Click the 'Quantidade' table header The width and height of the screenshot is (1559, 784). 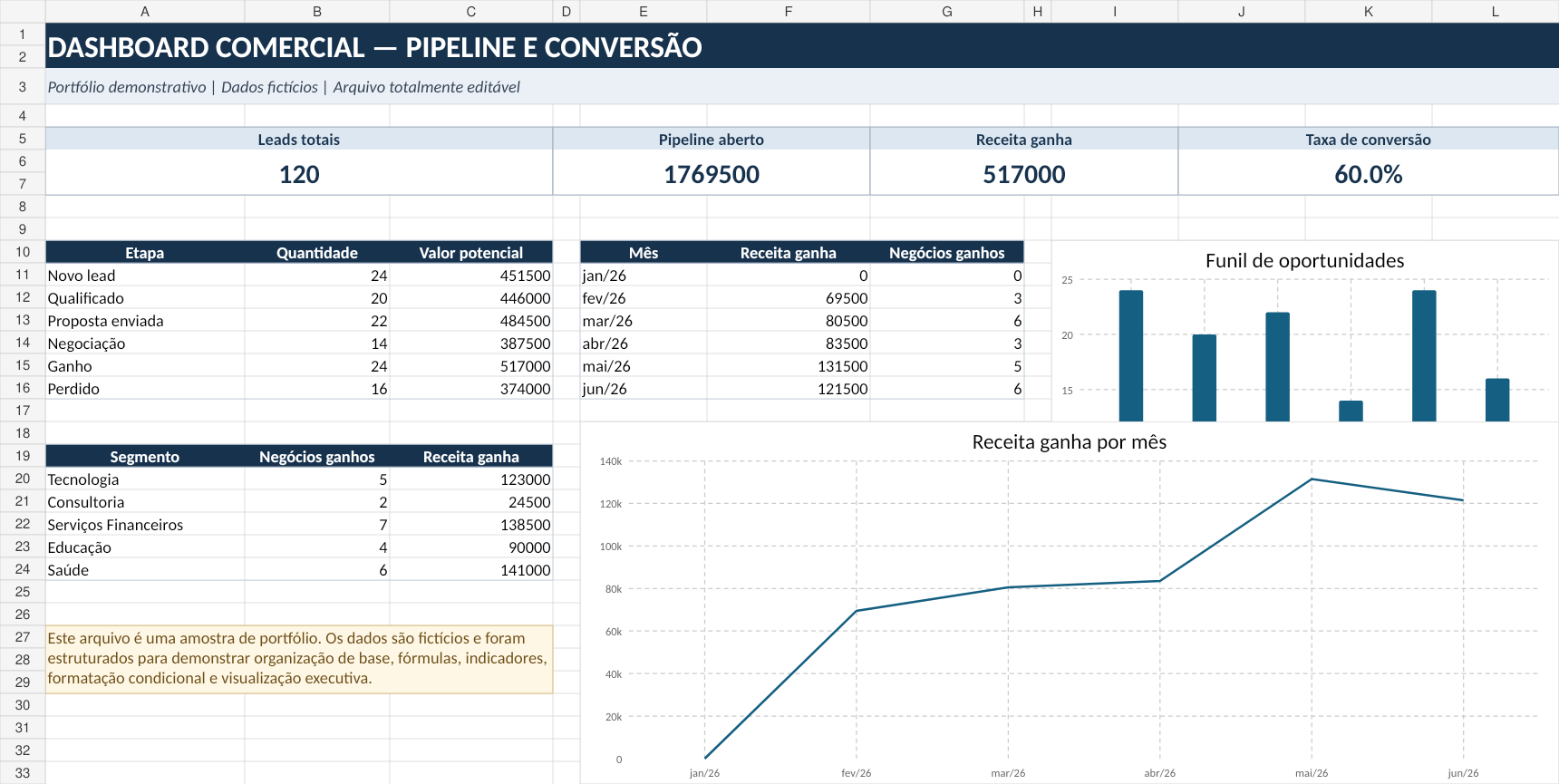(317, 252)
